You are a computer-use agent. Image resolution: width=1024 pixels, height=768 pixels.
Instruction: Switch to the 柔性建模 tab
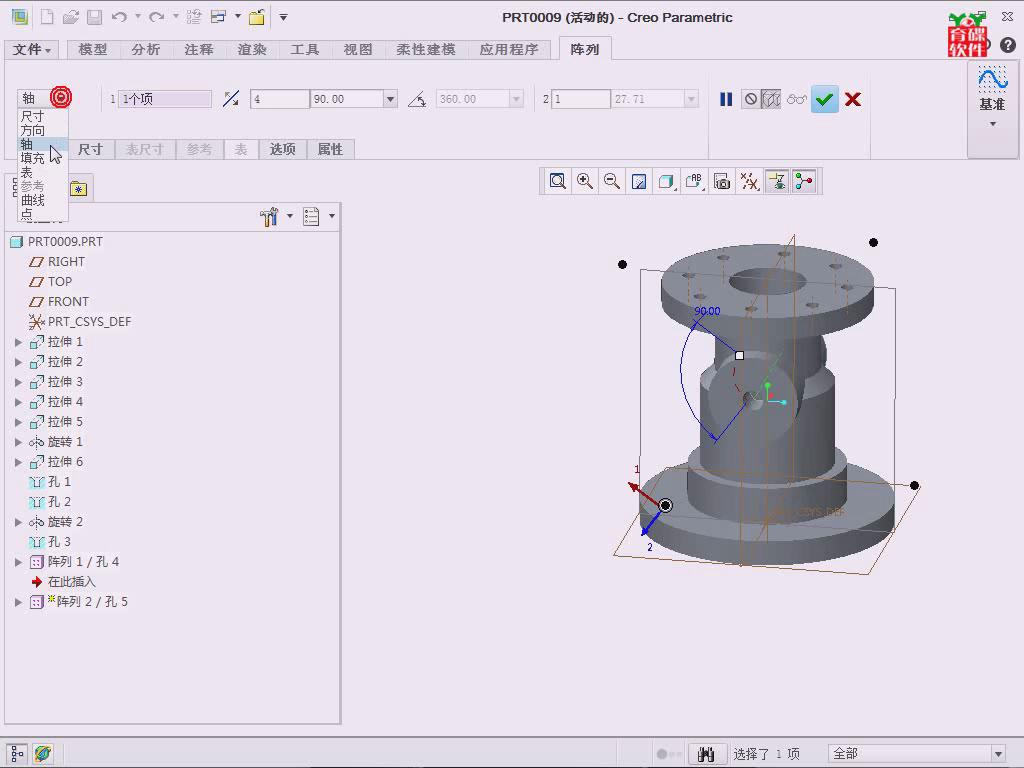[425, 50]
